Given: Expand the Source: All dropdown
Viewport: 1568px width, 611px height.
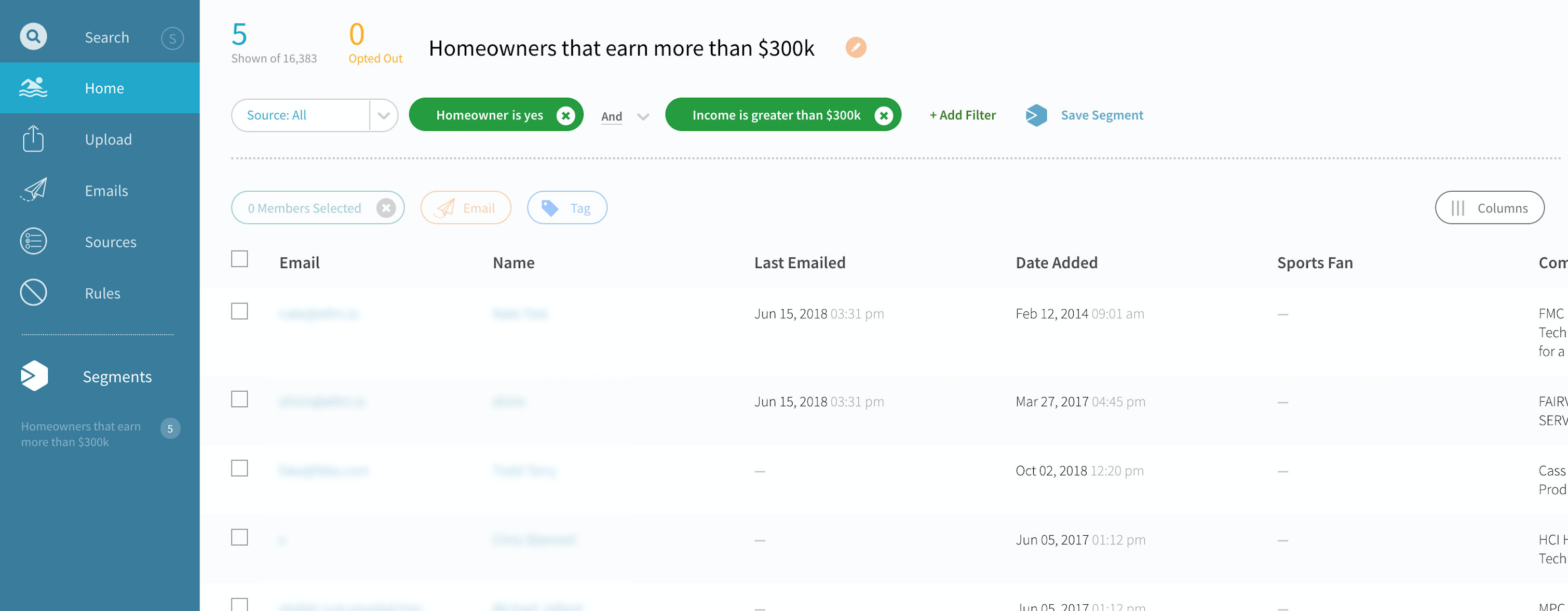Looking at the screenshot, I should [x=384, y=115].
